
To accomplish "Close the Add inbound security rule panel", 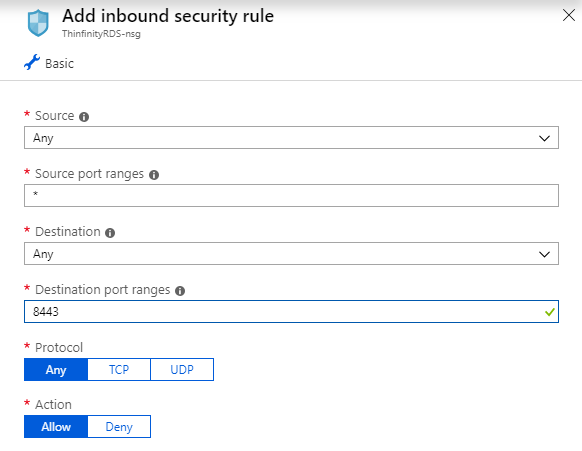I will (x=569, y=15).
